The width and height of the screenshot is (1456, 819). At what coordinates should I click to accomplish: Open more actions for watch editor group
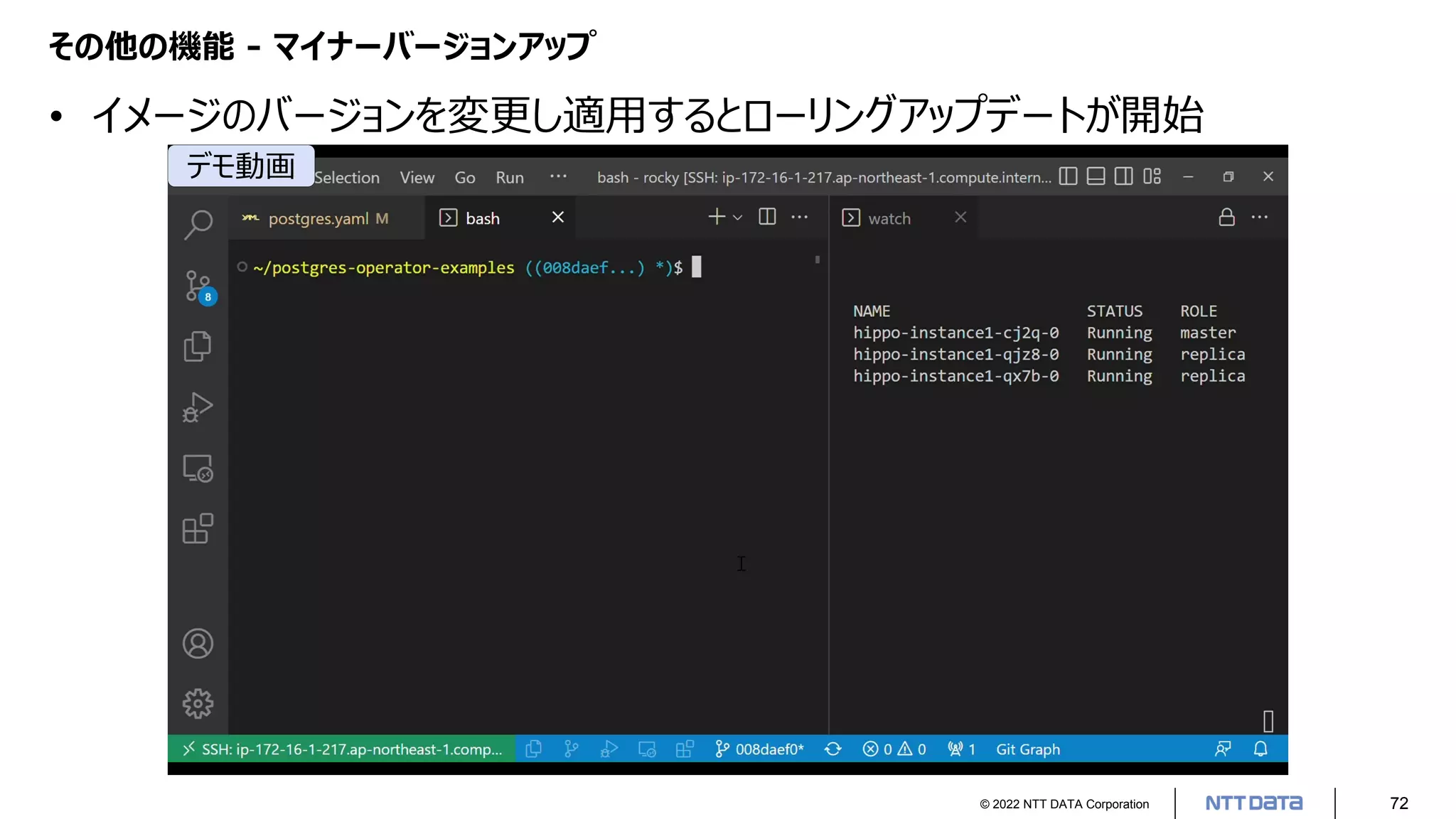(x=1260, y=217)
